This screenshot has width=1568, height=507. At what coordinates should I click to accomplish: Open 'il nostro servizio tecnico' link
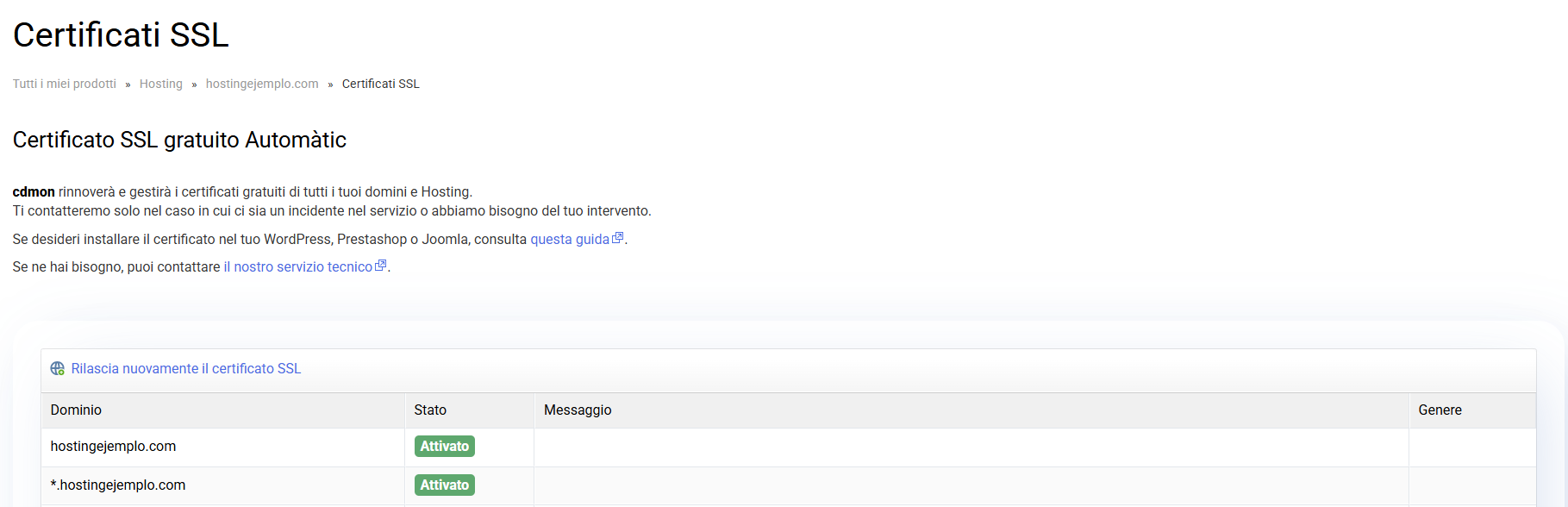pyautogui.click(x=297, y=267)
